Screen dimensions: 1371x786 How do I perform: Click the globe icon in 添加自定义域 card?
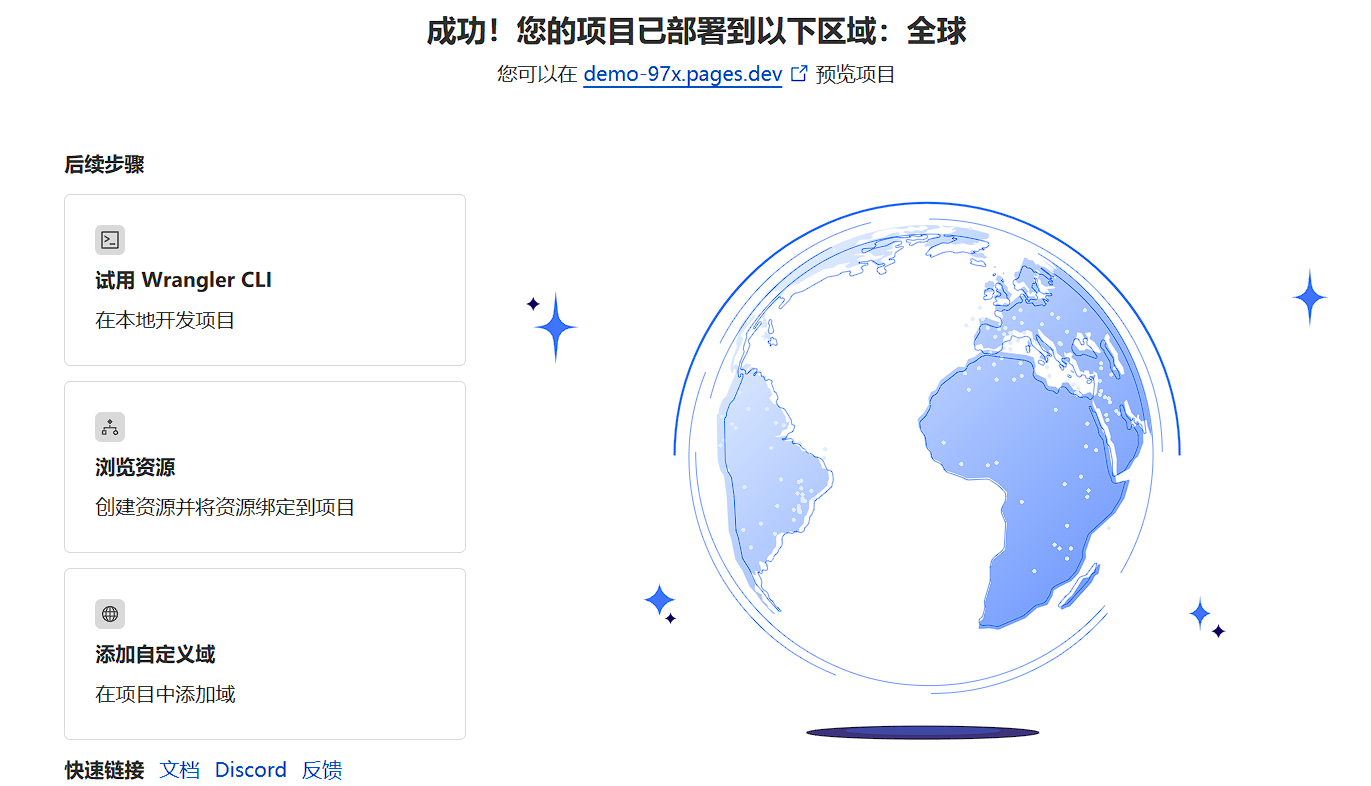[x=110, y=614]
